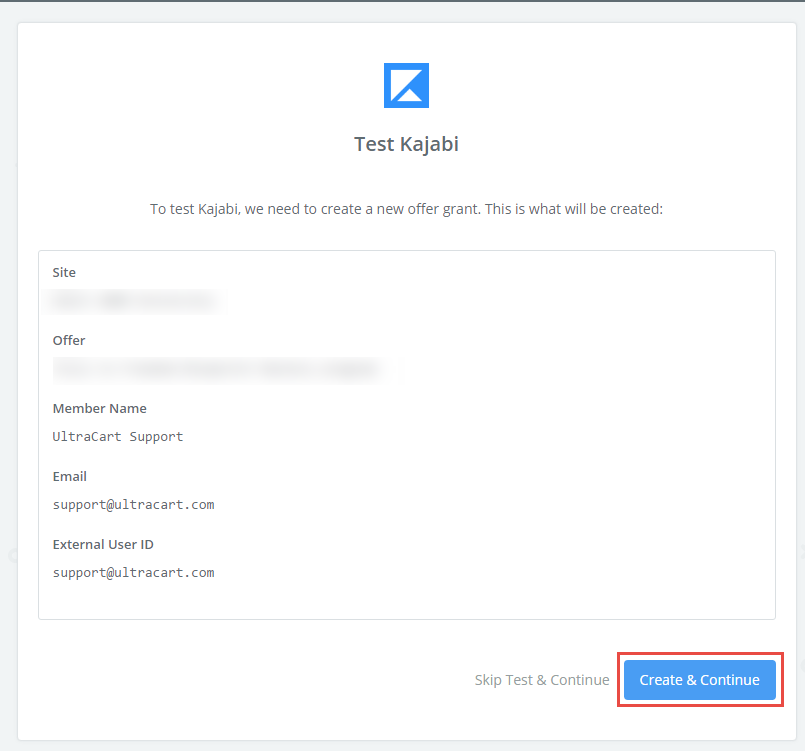
Task: Click the offer grant description sentence
Action: click(x=406, y=209)
